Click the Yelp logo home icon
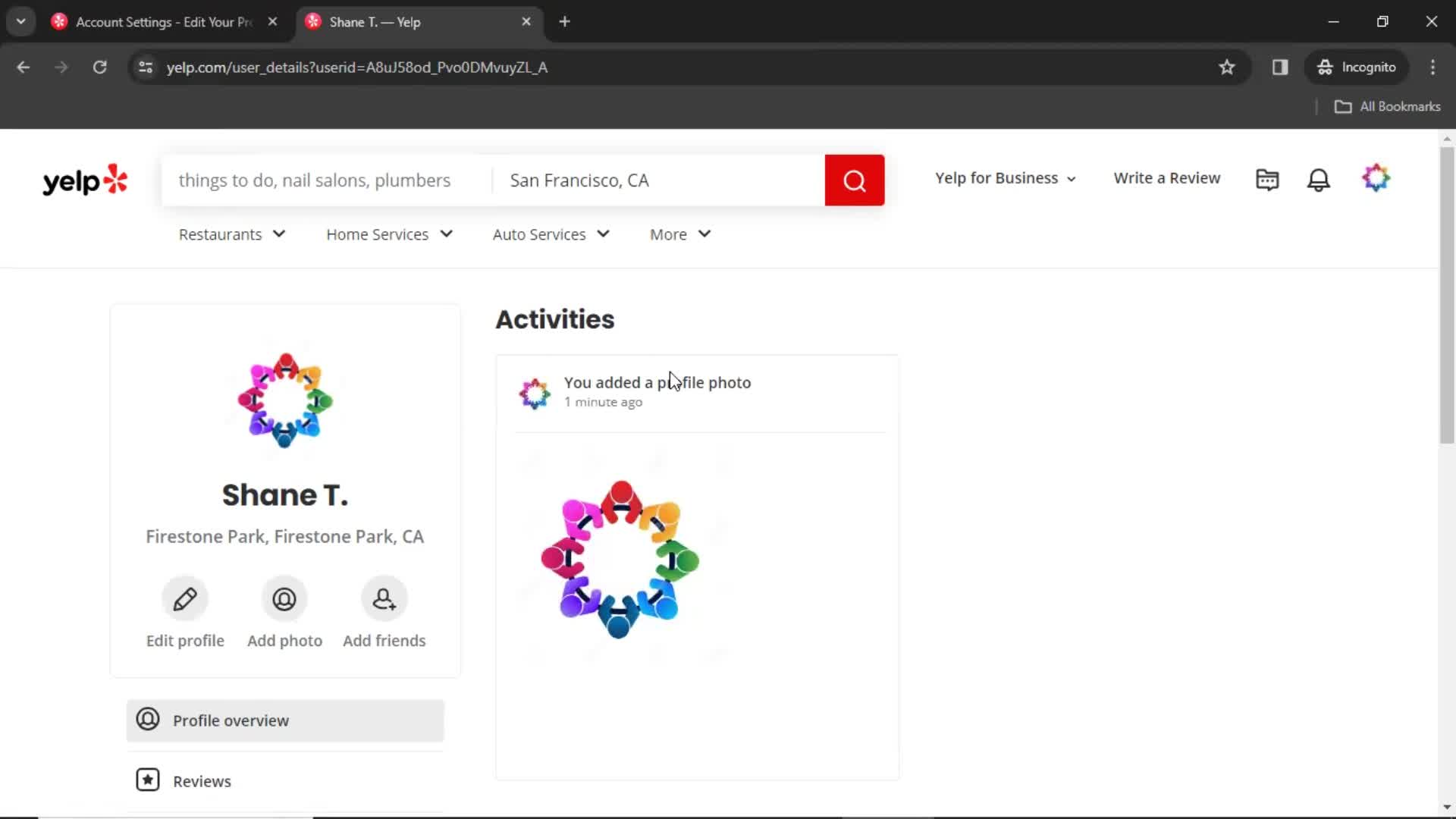Viewport: 1456px width, 819px height. (86, 179)
